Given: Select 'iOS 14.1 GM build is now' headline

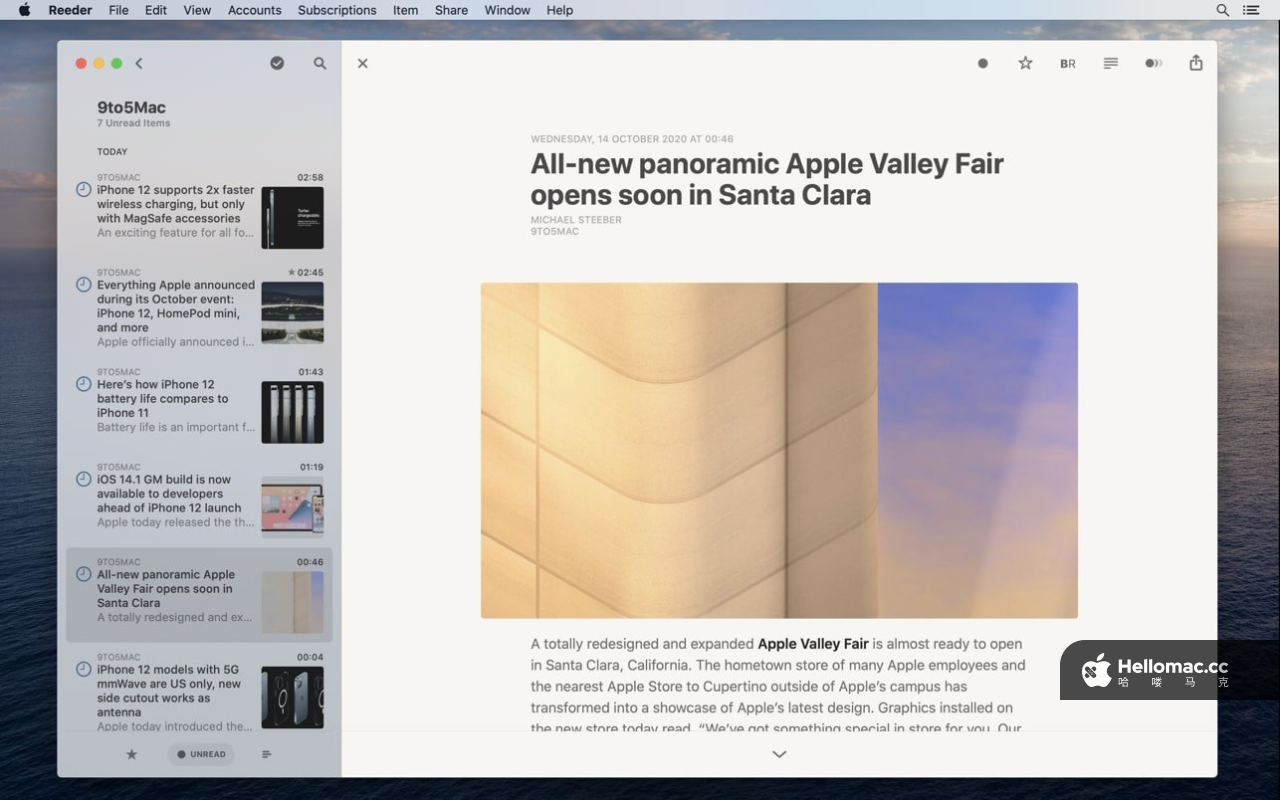Looking at the screenshot, I should pyautogui.click(x=169, y=493).
